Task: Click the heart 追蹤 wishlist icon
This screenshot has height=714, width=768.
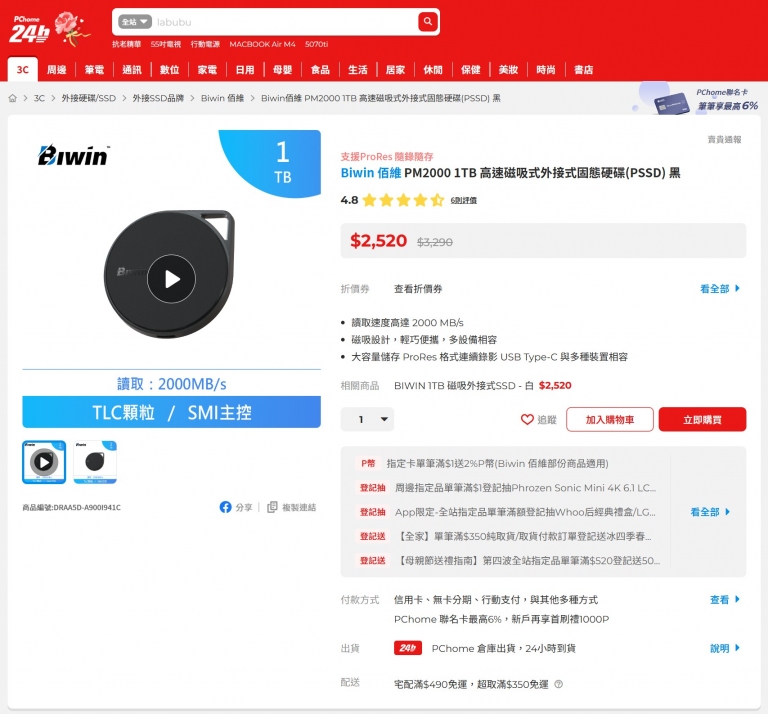Action: point(527,420)
